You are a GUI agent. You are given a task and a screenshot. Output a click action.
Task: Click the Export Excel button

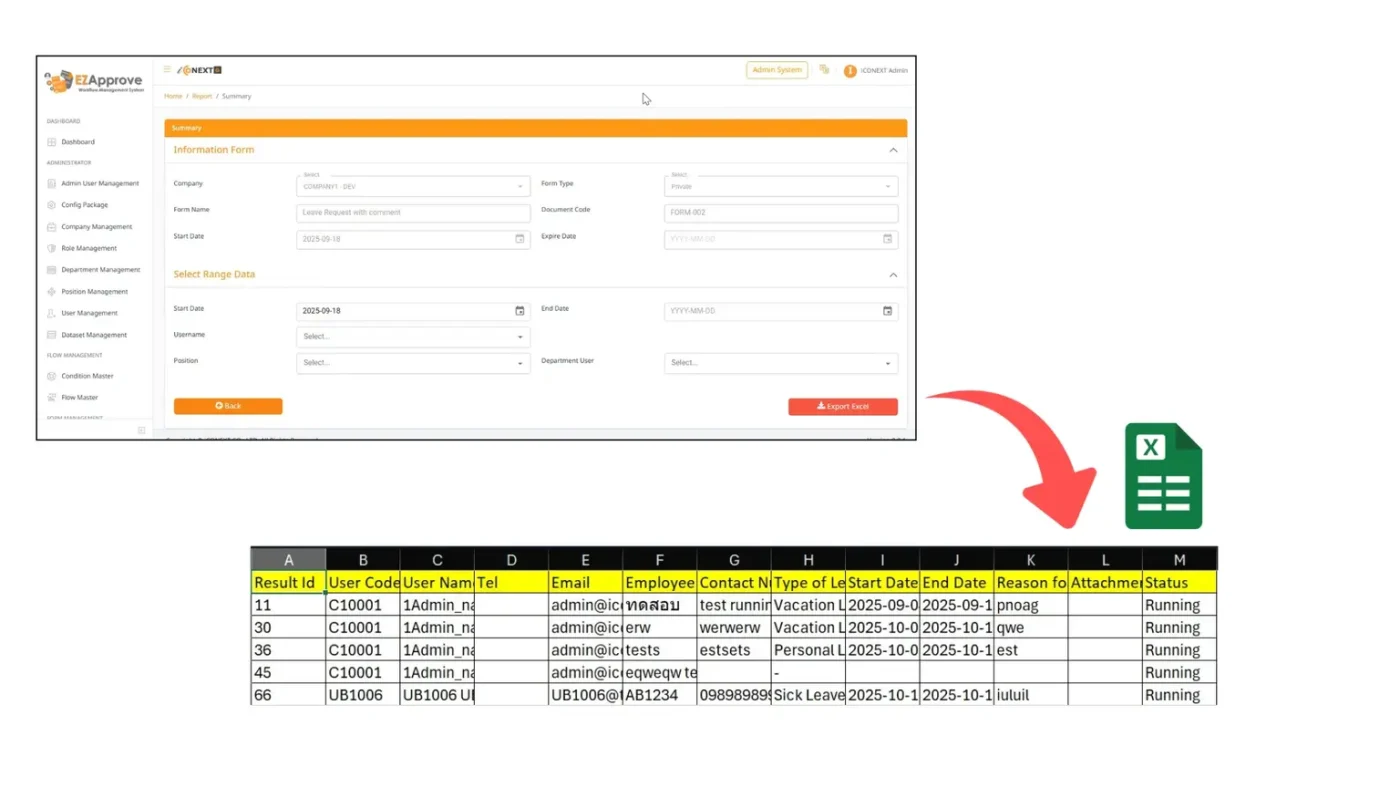[x=842, y=406]
